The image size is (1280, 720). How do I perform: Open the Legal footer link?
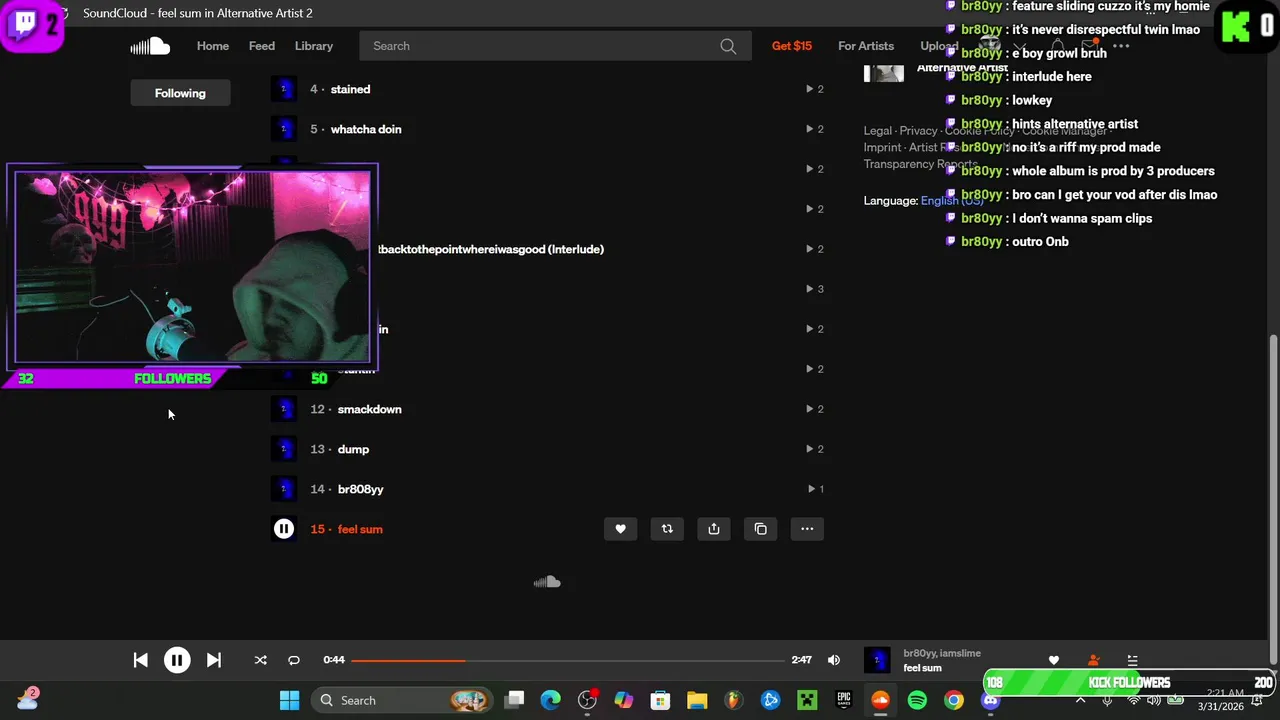[x=877, y=131]
